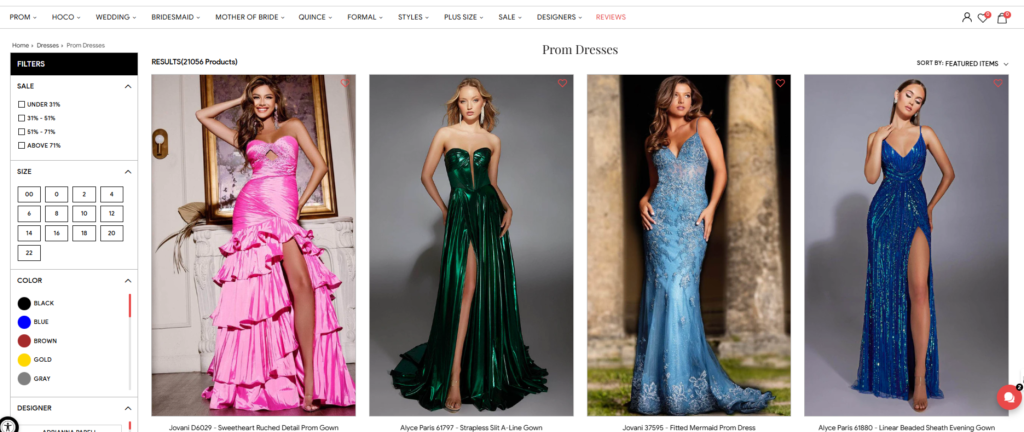Select size 6 filter
The height and width of the screenshot is (432, 1024).
click(29, 214)
